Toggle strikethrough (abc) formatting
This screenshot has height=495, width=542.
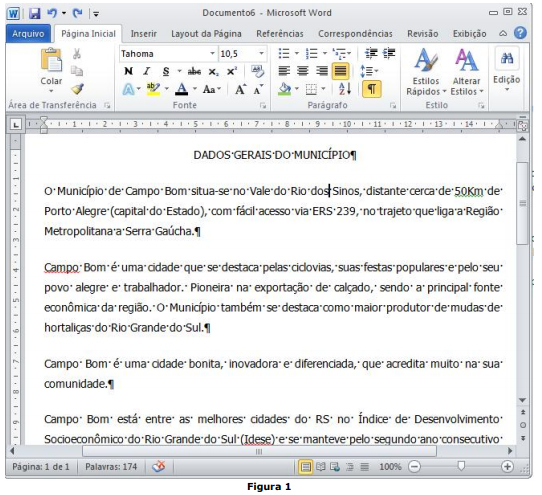click(194, 72)
